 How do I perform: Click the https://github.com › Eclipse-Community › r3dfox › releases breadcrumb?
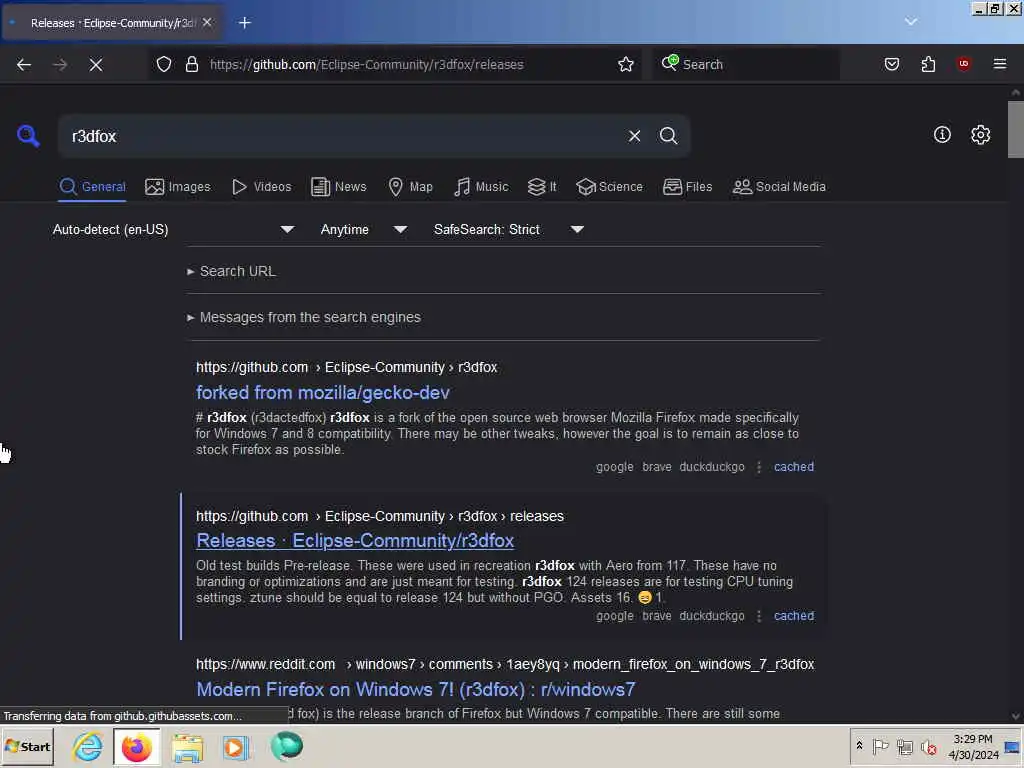pyautogui.click(x=379, y=516)
